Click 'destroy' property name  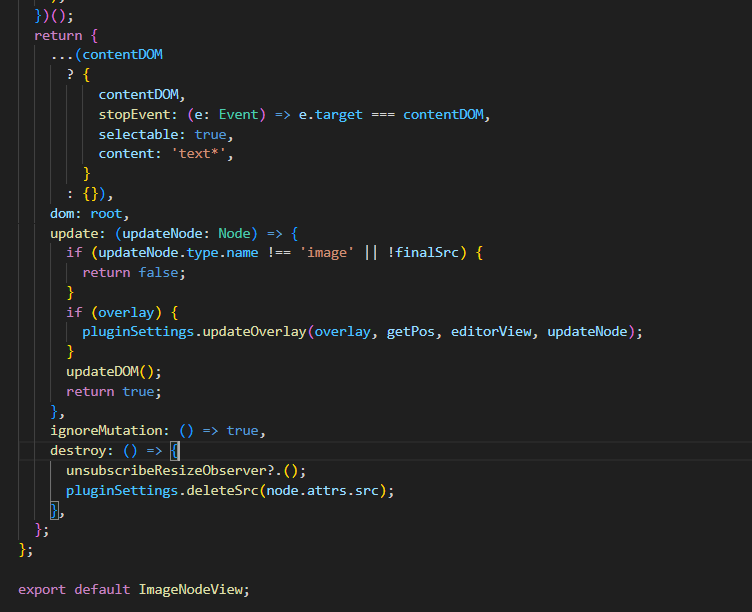coord(78,451)
